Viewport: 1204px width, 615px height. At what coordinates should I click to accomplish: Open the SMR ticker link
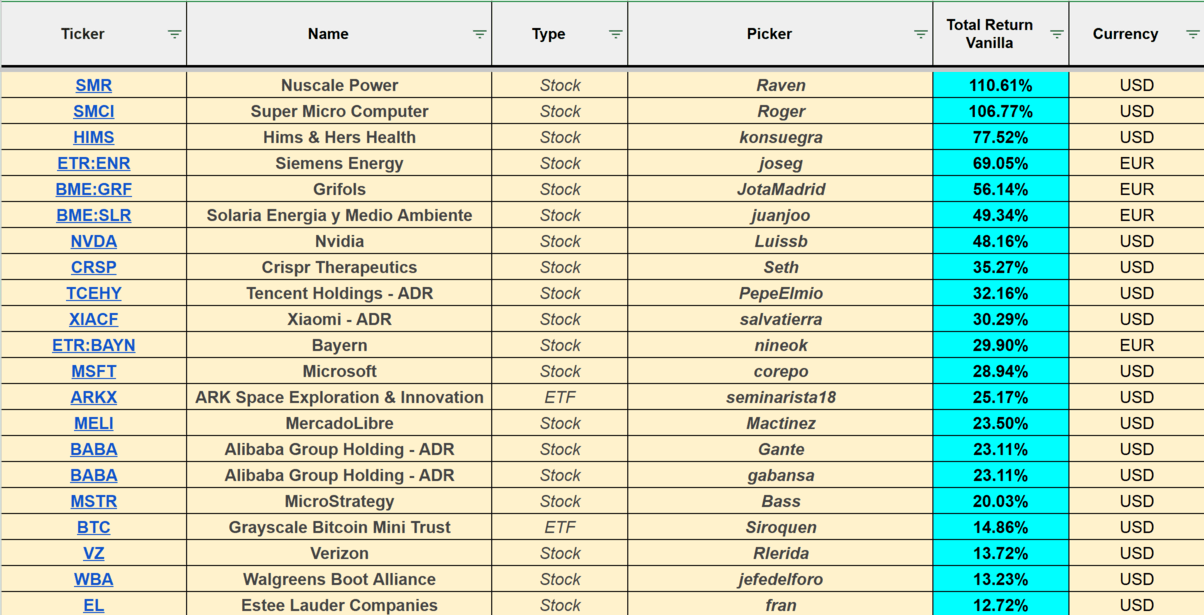pos(94,86)
